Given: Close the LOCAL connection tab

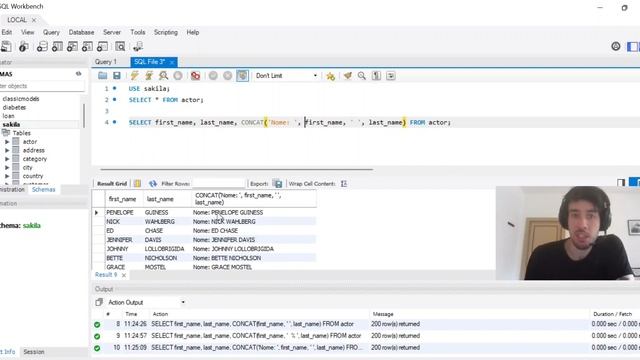Looking at the screenshot, I should coord(34,20).
